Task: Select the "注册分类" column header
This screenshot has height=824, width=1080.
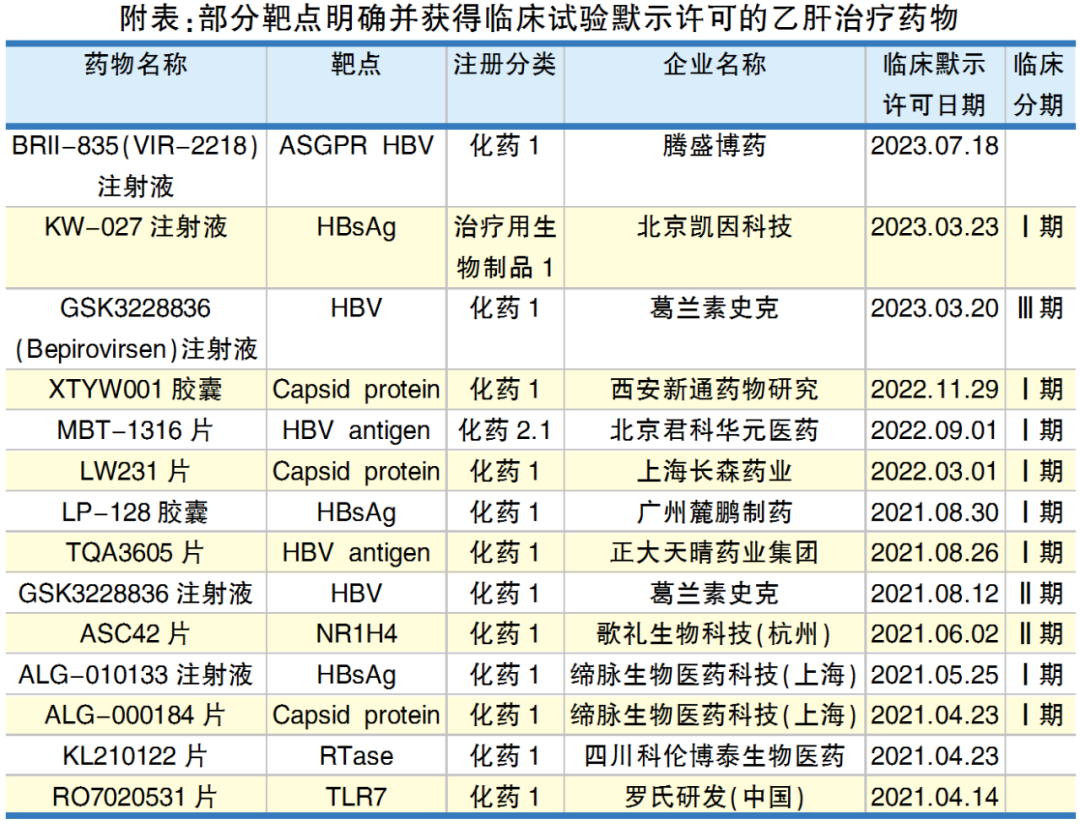Action: coord(504,64)
